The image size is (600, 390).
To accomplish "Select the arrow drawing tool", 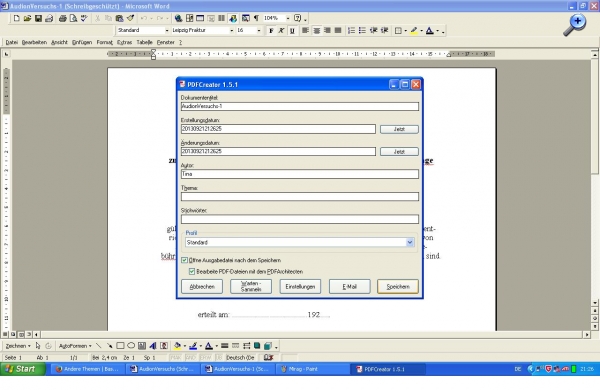I will (109, 346).
